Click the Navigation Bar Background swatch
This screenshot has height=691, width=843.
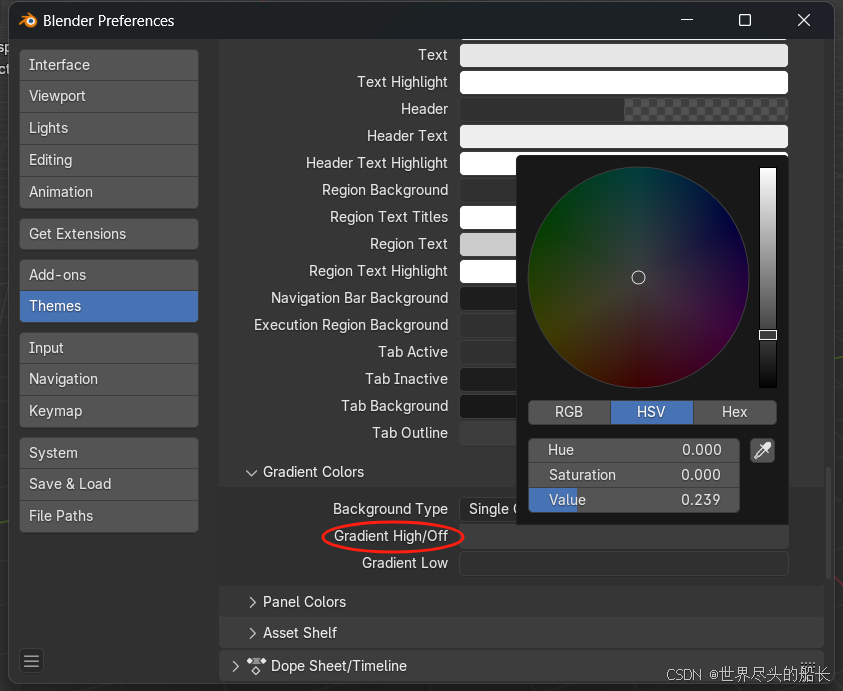coord(488,298)
